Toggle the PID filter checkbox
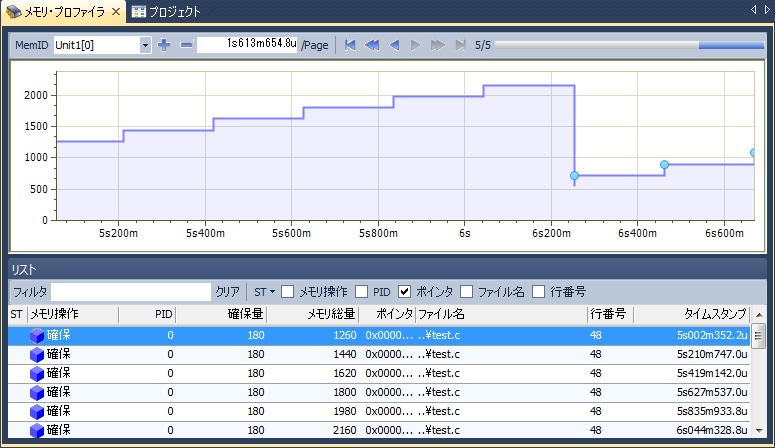Screen dimensions: 775x448 pyautogui.click(x=361, y=292)
